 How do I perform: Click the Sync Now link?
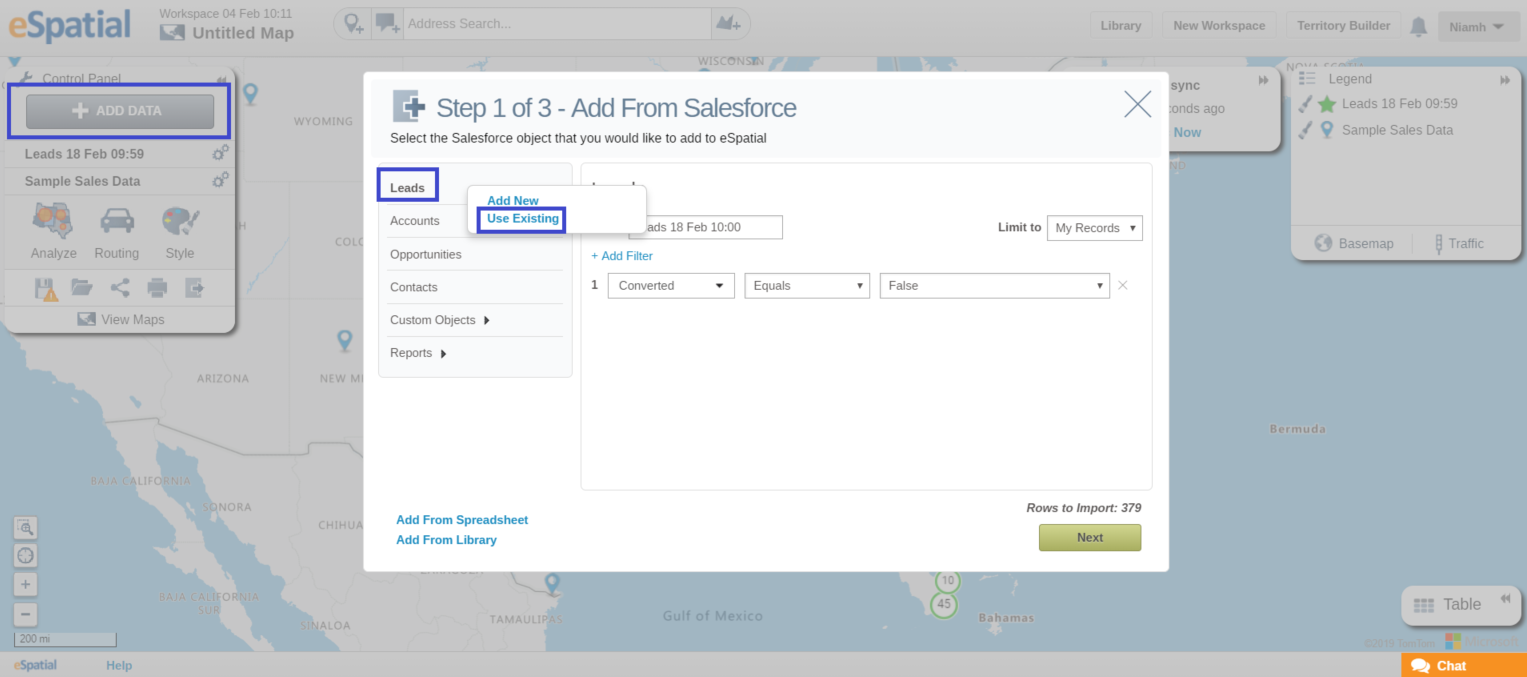(1188, 132)
